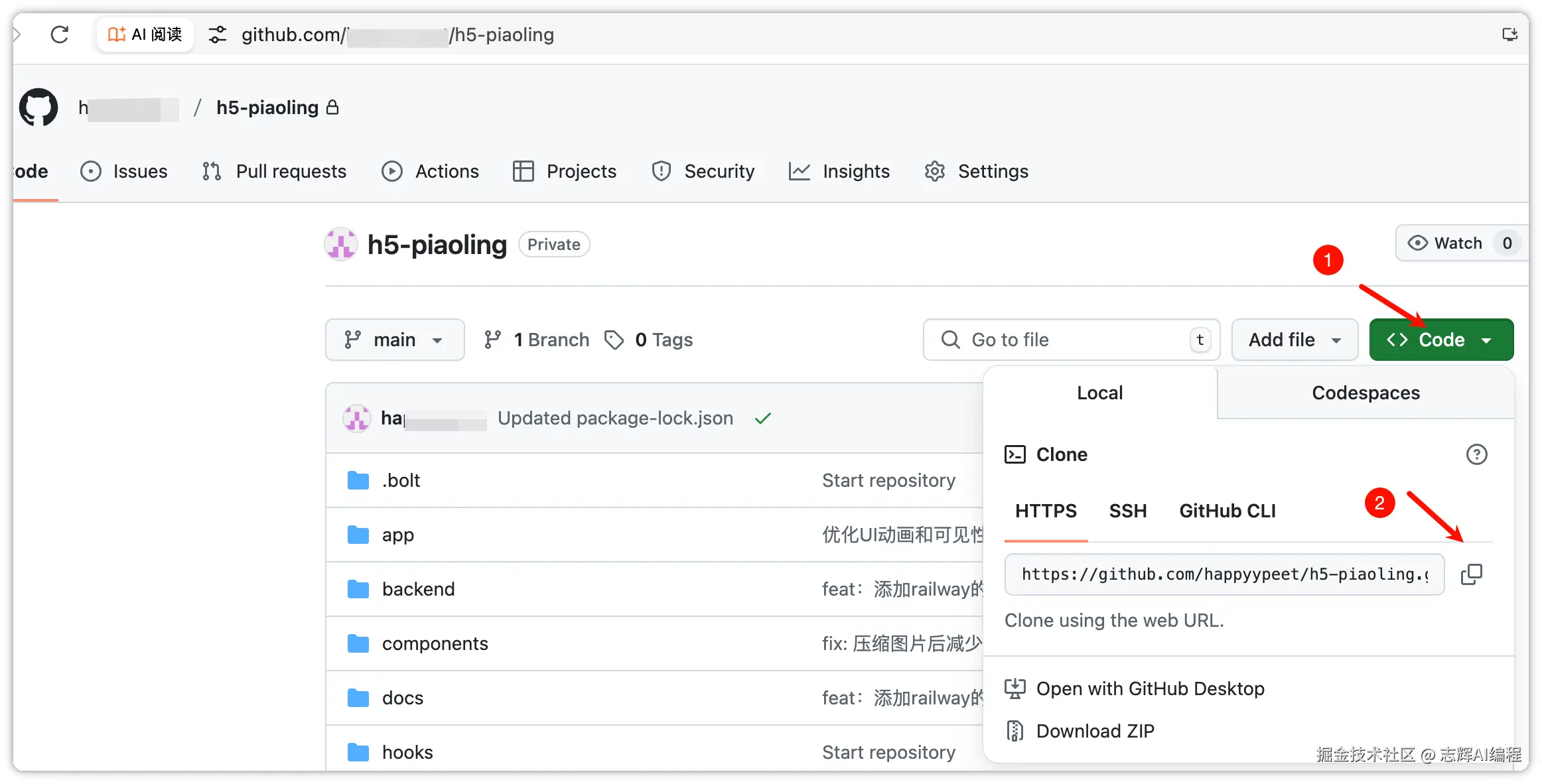Image resolution: width=1542 pixels, height=784 pixels.
Task: Reload the page with the refresh icon
Action: [60, 34]
